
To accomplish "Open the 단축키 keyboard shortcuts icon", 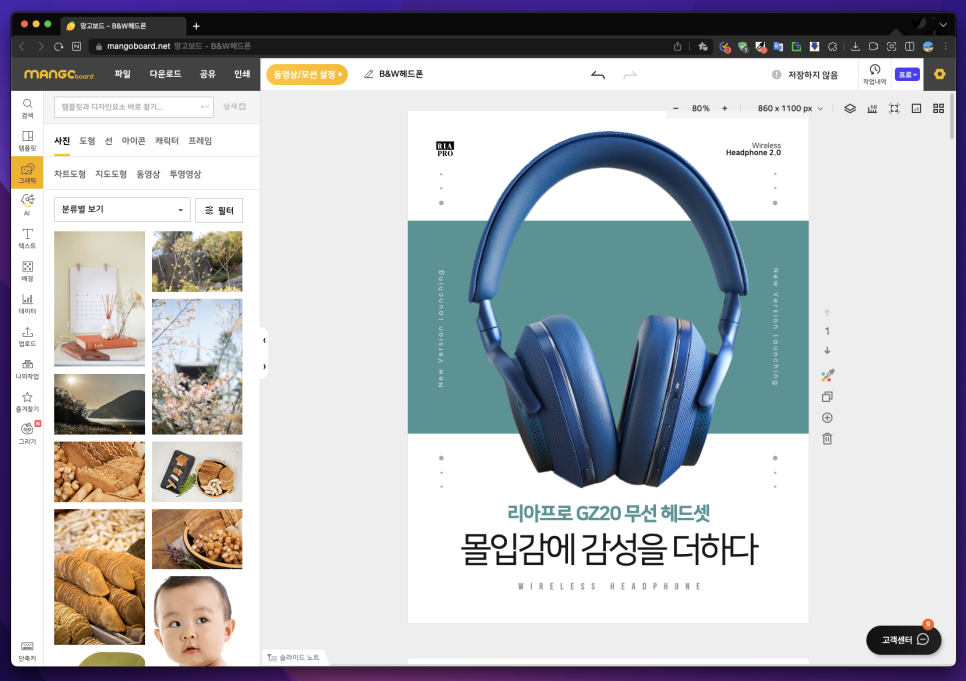I will tap(27, 651).
